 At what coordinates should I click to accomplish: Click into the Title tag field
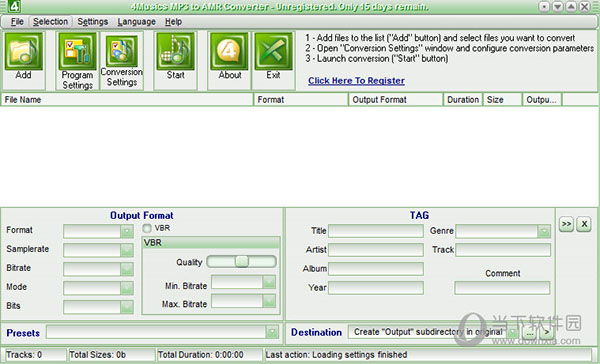coord(376,231)
